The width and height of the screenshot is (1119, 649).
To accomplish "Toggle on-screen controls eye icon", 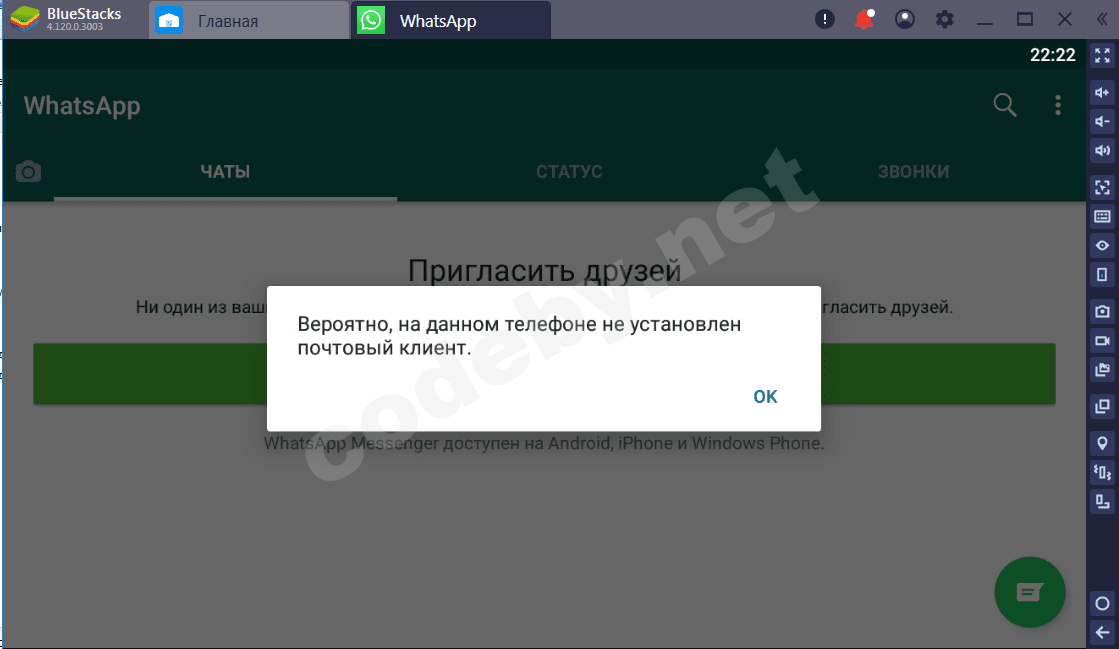I will point(1103,246).
